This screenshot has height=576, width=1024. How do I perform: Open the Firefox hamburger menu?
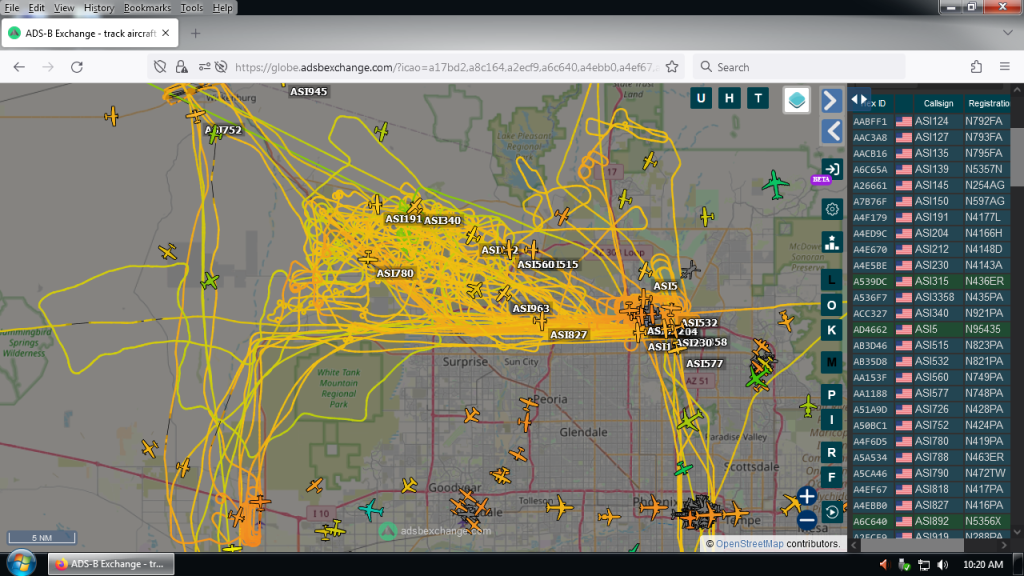click(1004, 67)
